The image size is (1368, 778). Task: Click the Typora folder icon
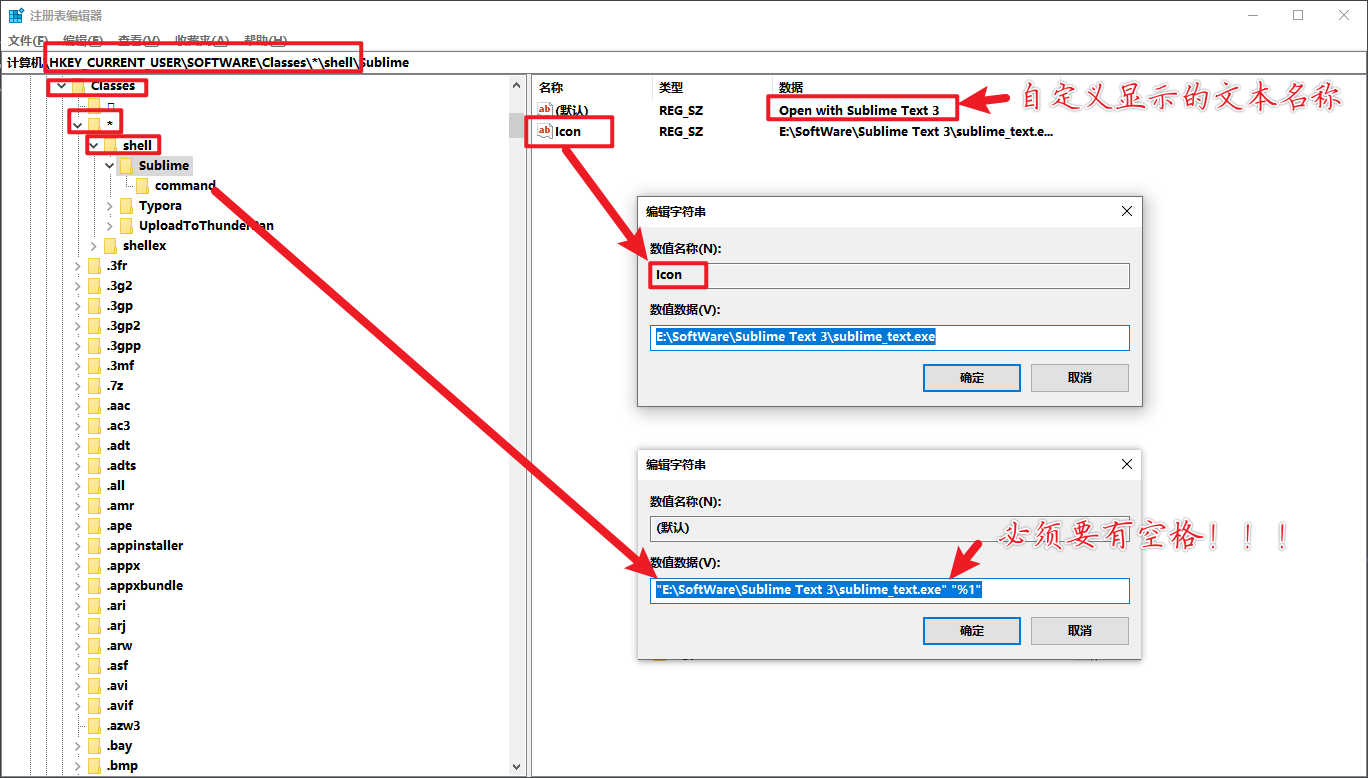point(126,205)
